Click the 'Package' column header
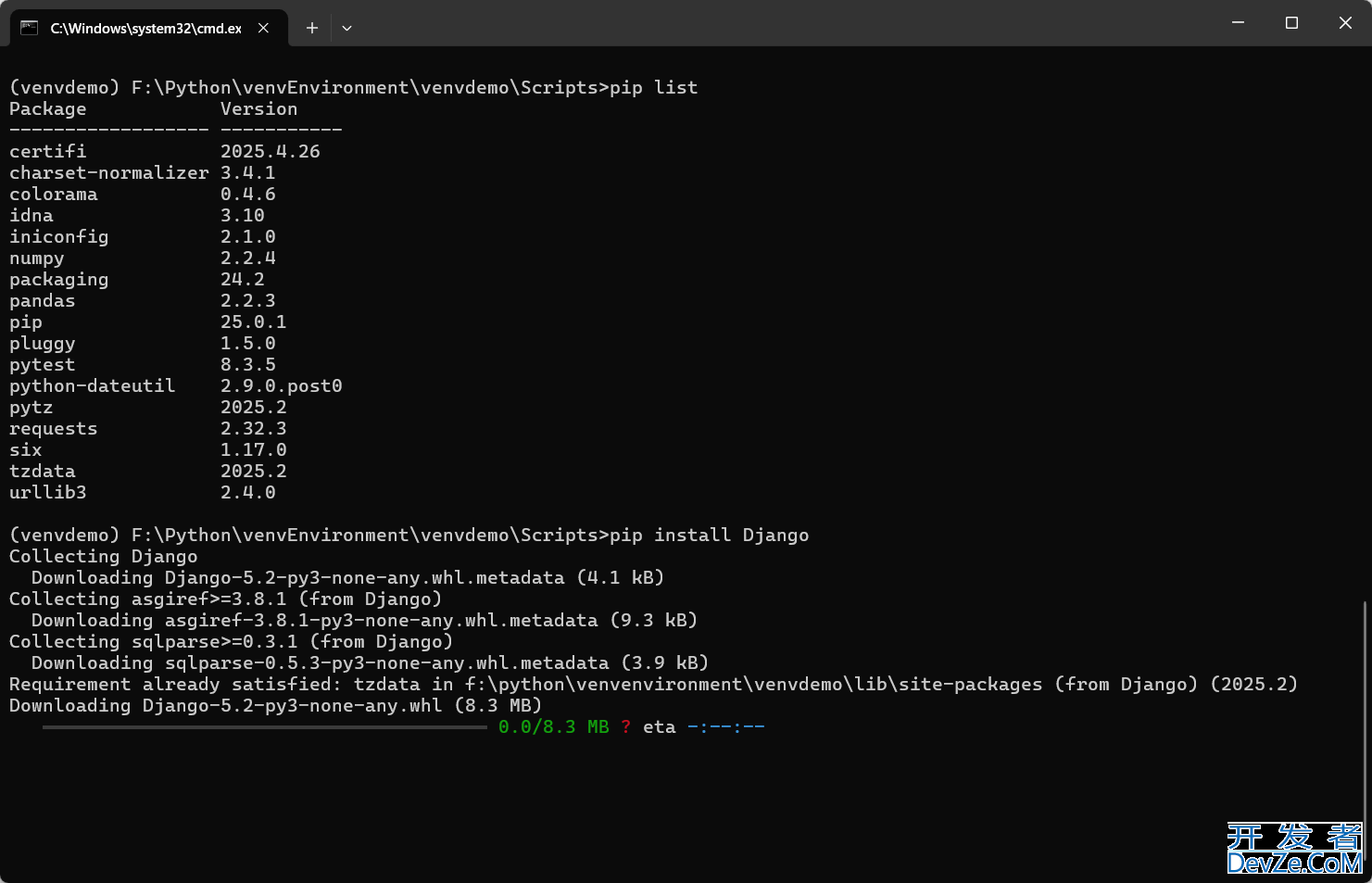The height and width of the screenshot is (883, 1372). 48,108
